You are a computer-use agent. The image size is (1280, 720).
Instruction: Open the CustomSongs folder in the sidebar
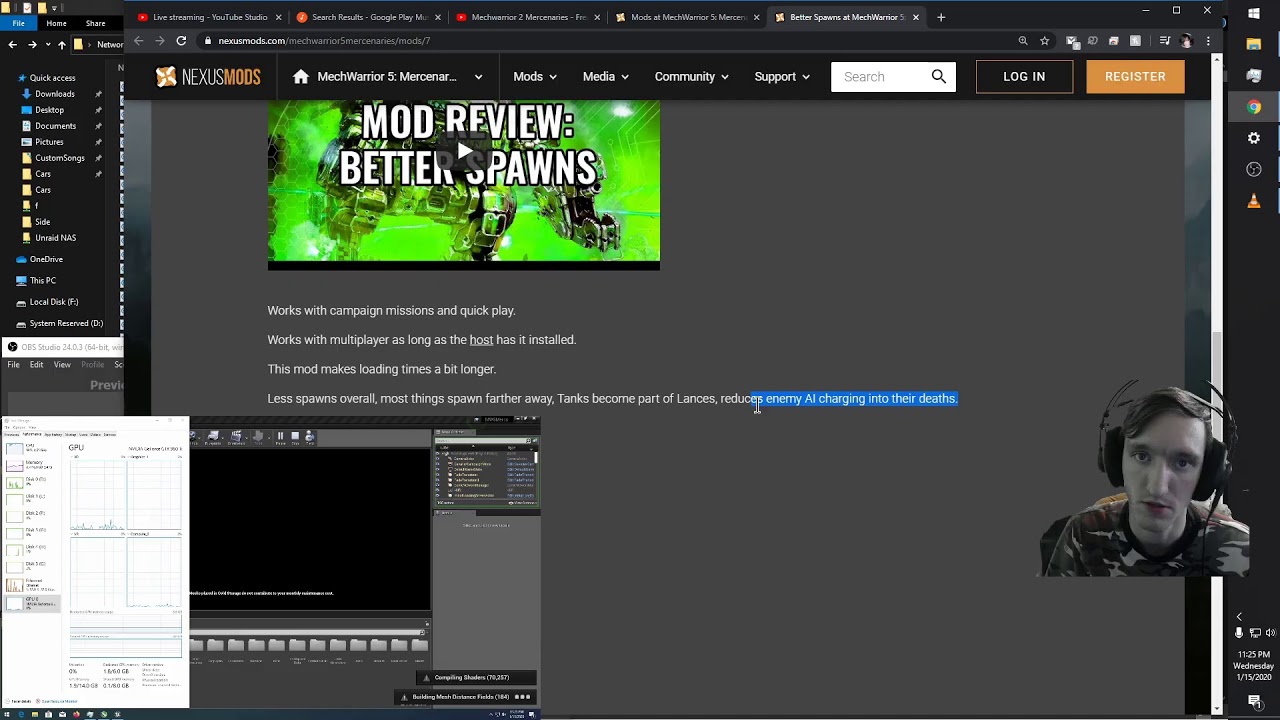59,158
